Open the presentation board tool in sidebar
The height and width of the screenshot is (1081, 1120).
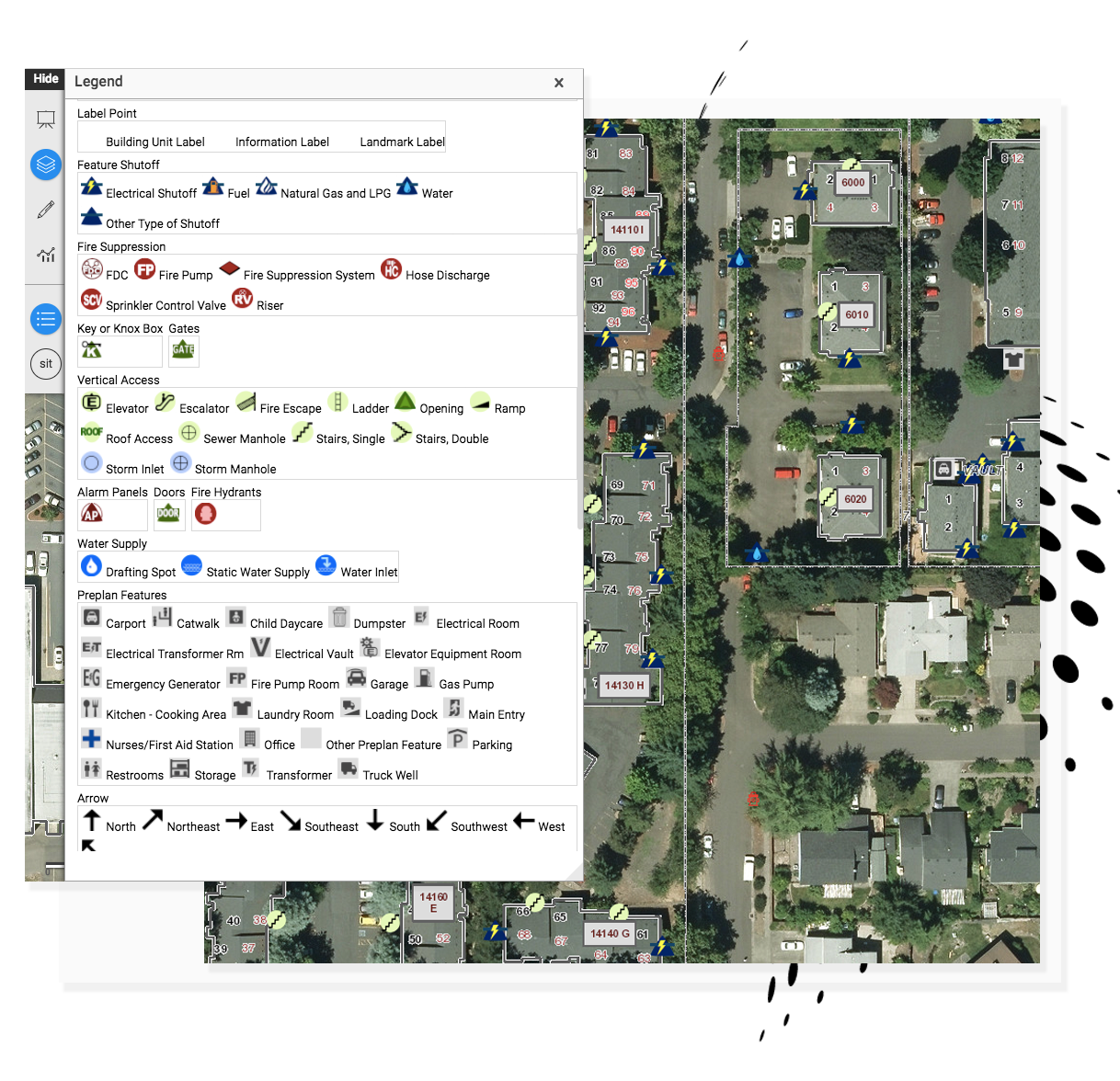pos(46,119)
